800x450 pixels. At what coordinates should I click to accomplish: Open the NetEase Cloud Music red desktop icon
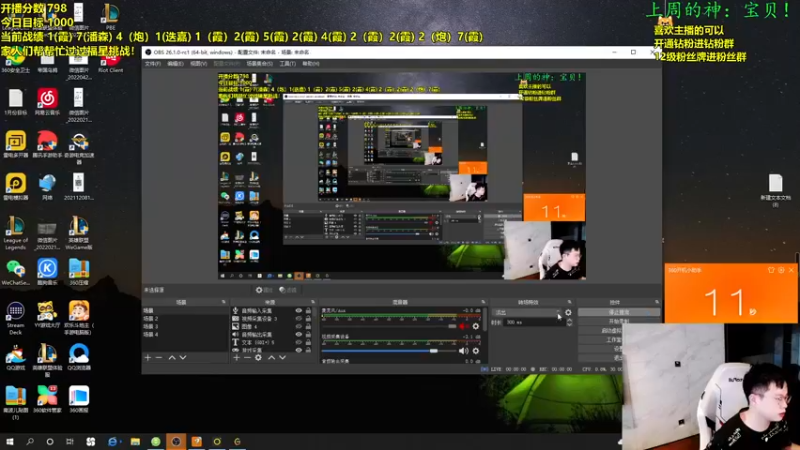(x=47, y=102)
